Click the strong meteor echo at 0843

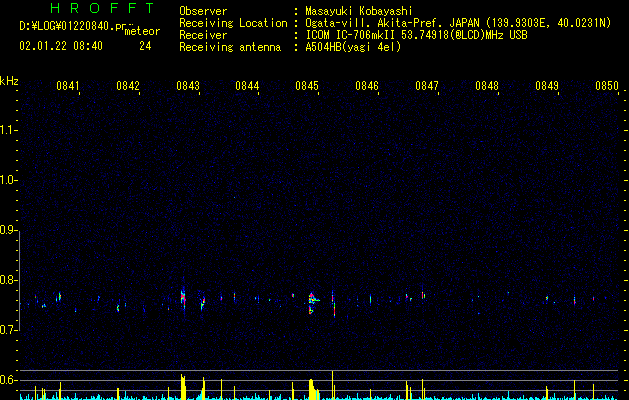pyautogui.click(x=183, y=297)
